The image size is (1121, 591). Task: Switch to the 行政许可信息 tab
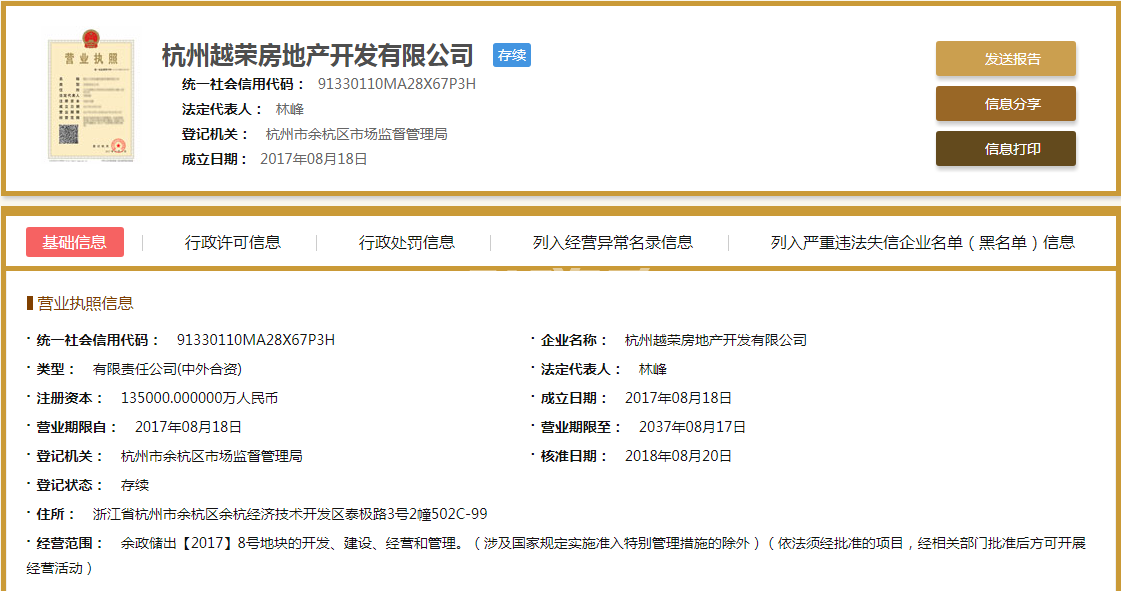pyautogui.click(x=233, y=242)
